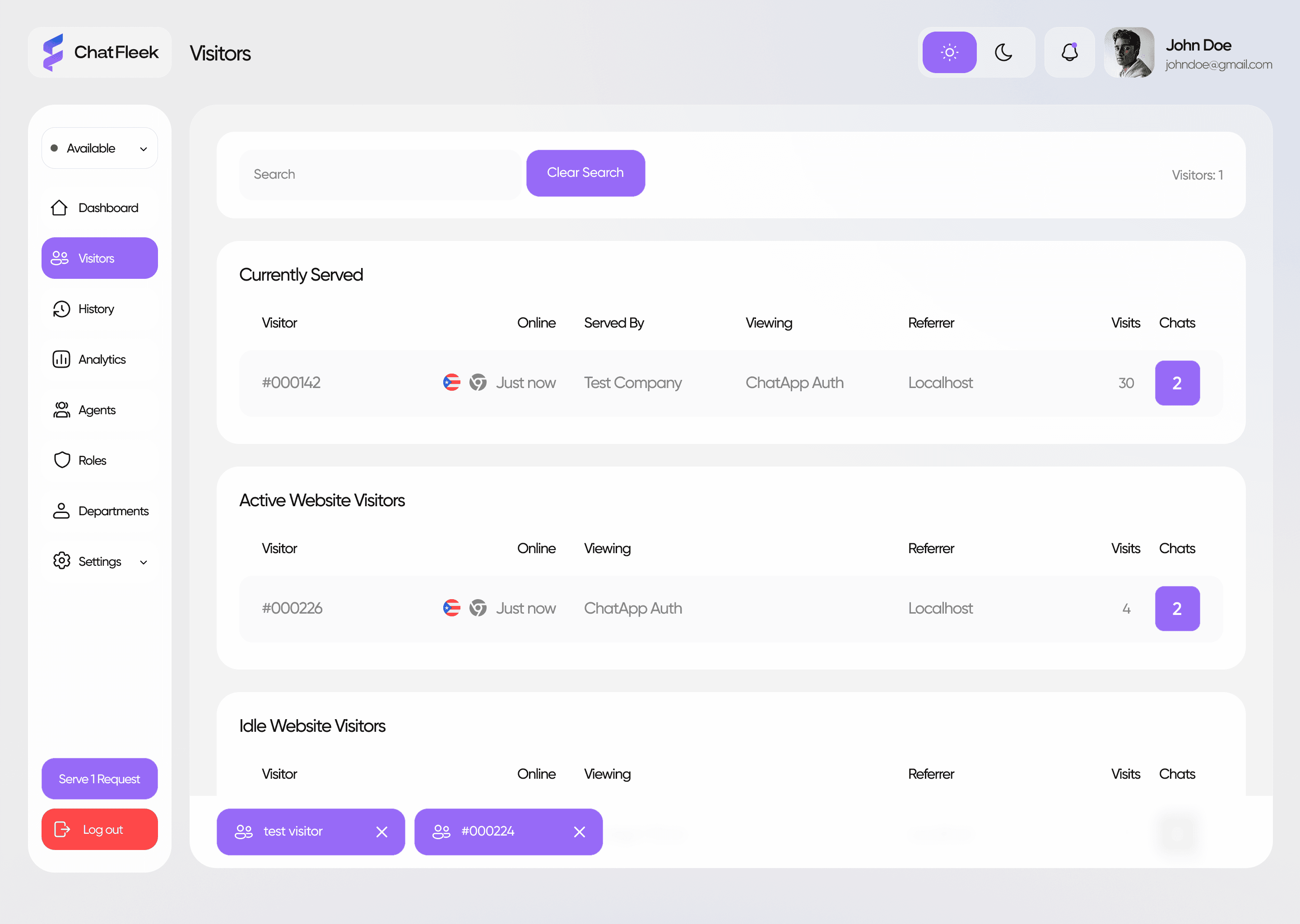This screenshot has height=924, width=1300.
Task: Click flag icon in row #000226
Action: [x=451, y=608]
